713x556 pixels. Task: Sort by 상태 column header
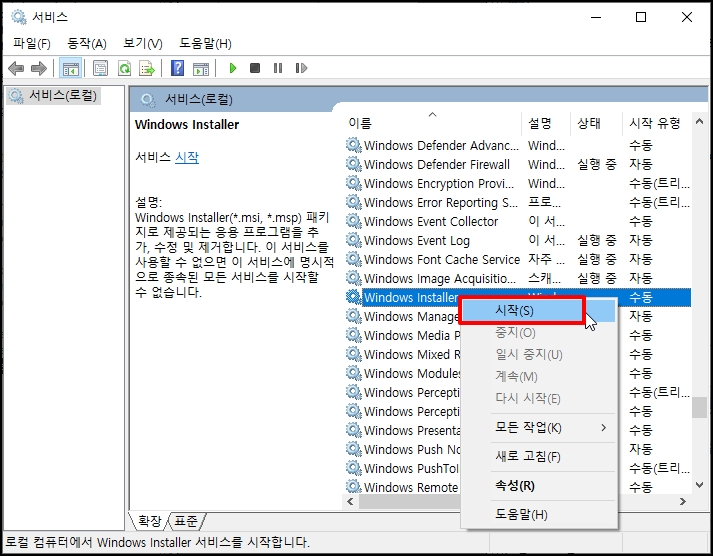click(x=596, y=123)
